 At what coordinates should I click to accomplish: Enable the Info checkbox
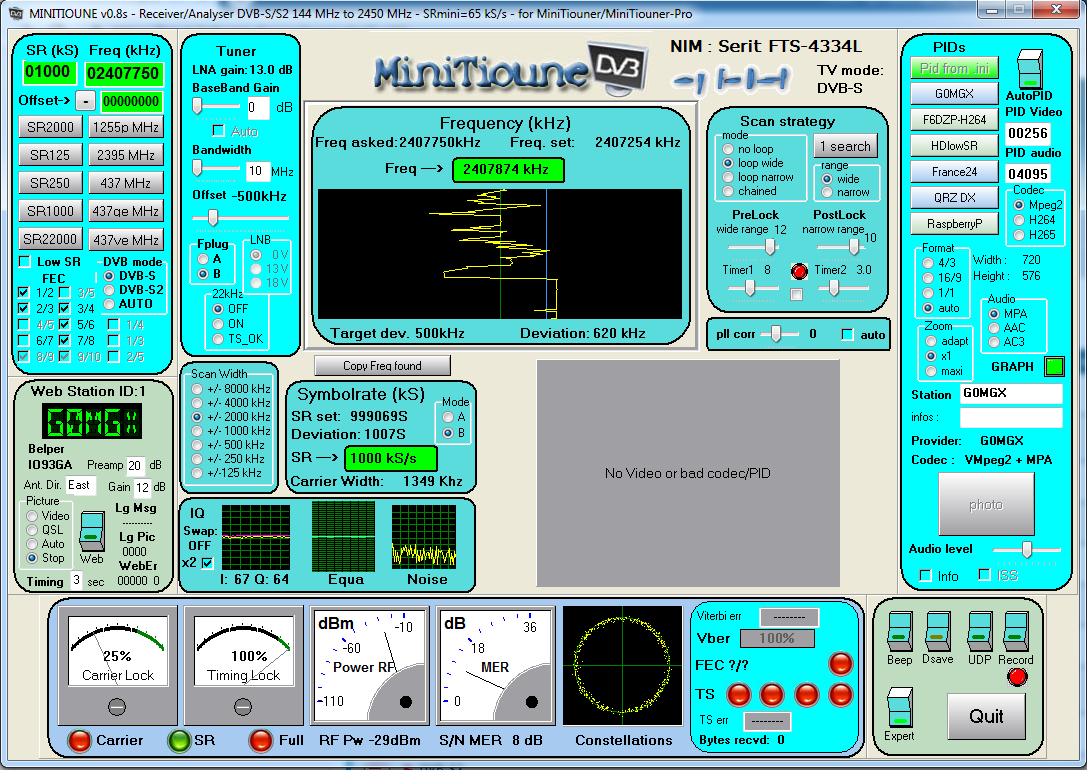(925, 575)
